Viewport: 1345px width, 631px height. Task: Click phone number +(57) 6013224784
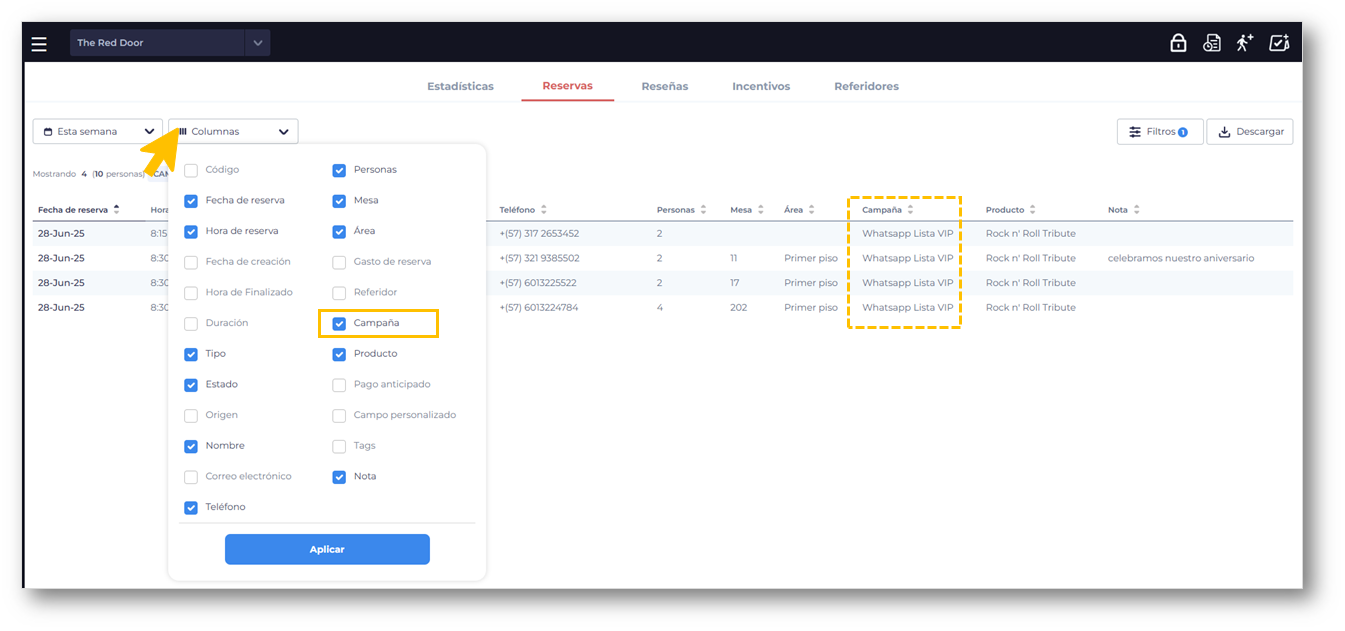[x=538, y=308]
